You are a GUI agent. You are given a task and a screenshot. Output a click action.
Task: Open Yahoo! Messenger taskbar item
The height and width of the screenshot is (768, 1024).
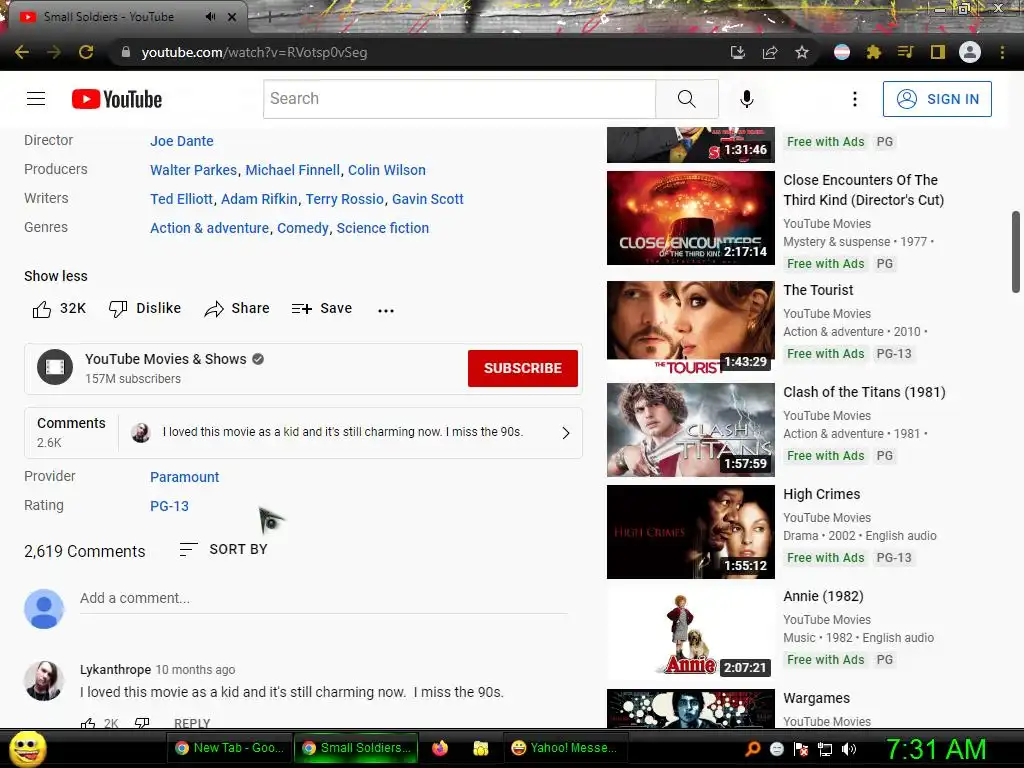point(564,748)
